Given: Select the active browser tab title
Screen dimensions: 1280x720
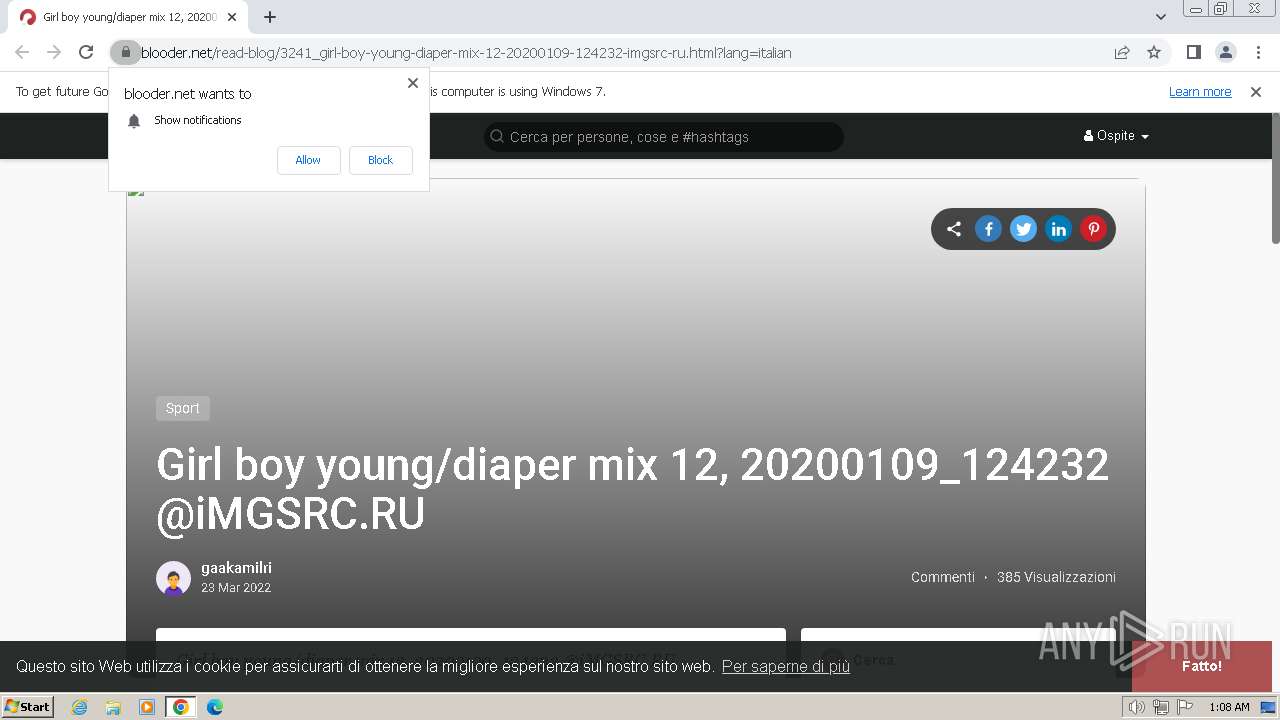Looking at the screenshot, I should coord(130,17).
